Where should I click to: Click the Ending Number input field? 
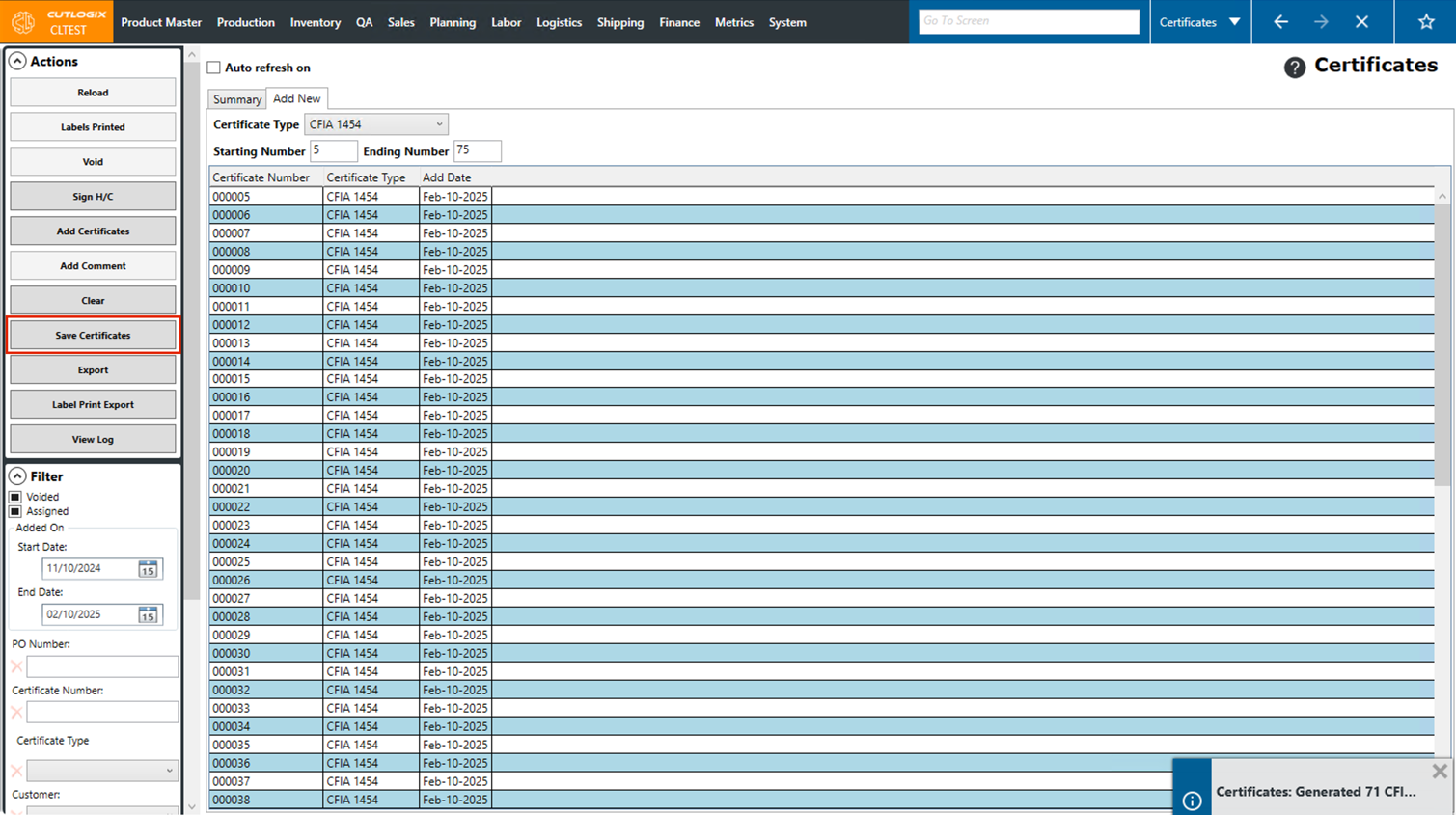coord(477,150)
